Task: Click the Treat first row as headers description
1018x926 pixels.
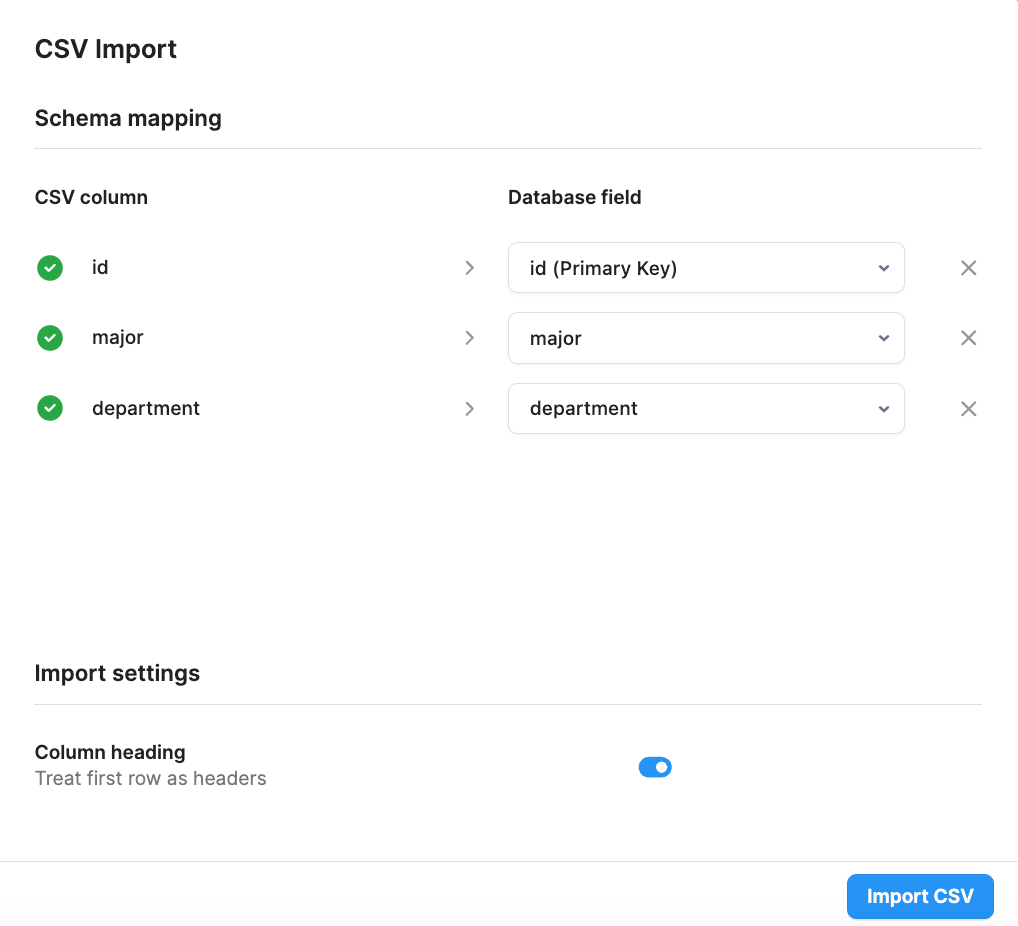Action: 151,778
